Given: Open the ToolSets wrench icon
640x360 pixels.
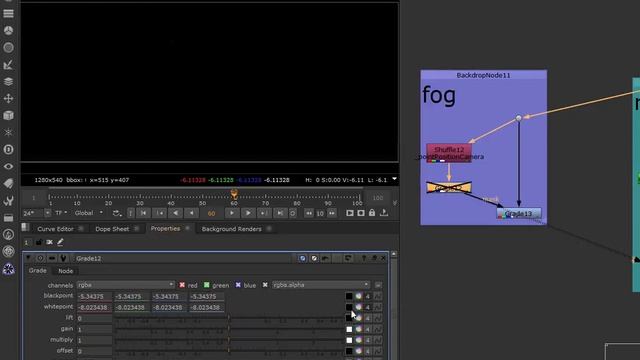Looking at the screenshot, I should coord(8,200).
